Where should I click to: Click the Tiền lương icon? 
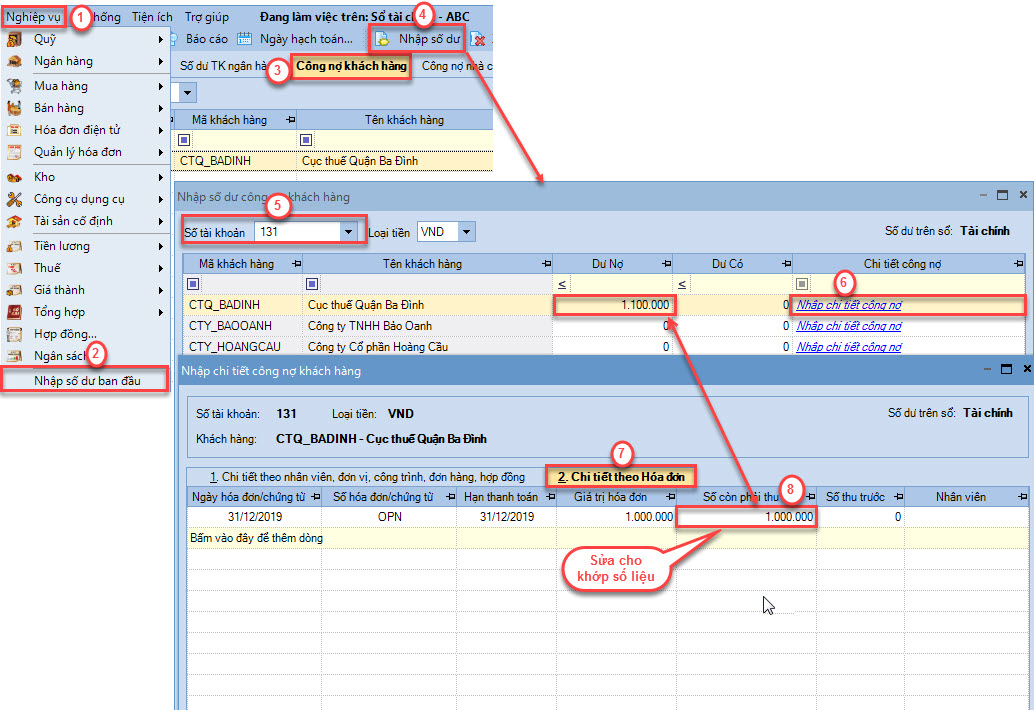pos(14,247)
